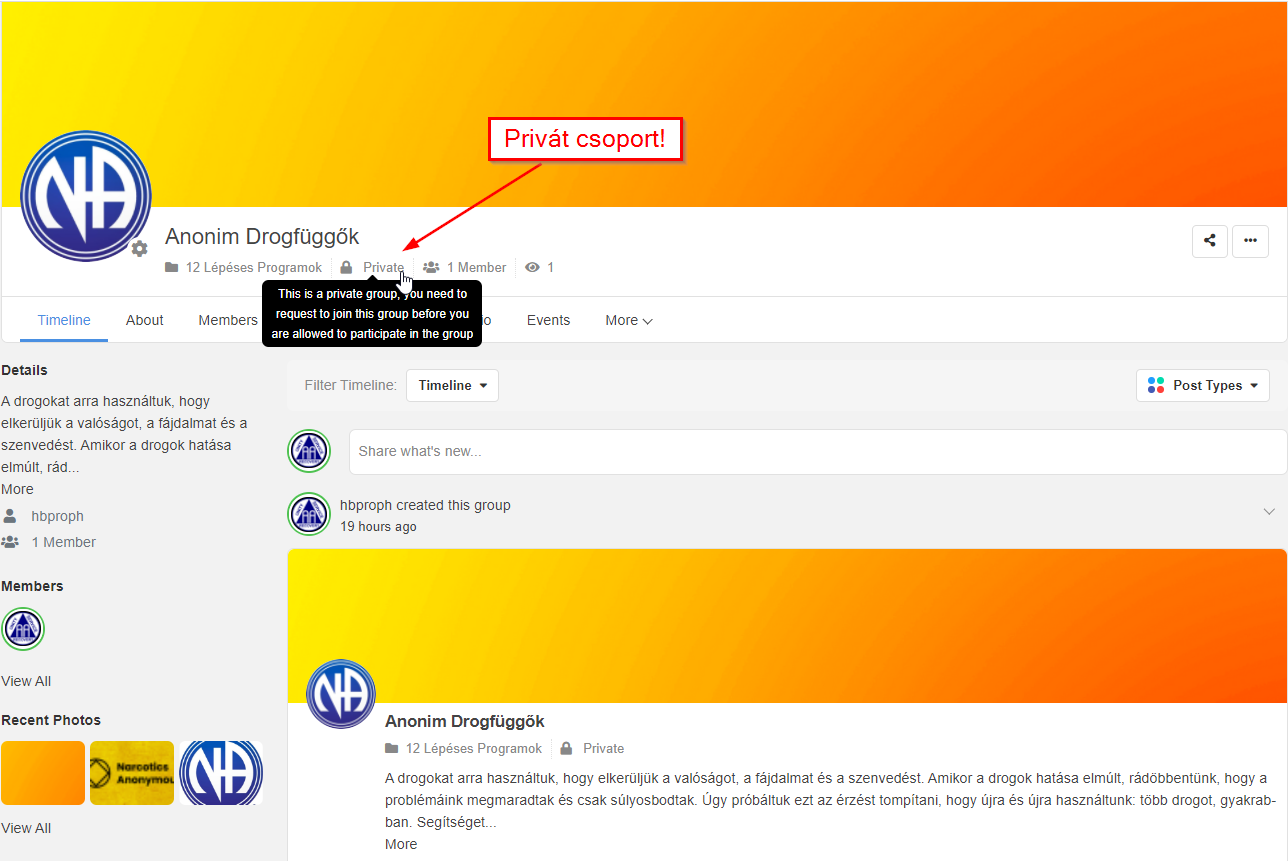The height and width of the screenshot is (861, 1288).
Task: Open the Narcotics Anonymous recent photo
Action: (132, 773)
